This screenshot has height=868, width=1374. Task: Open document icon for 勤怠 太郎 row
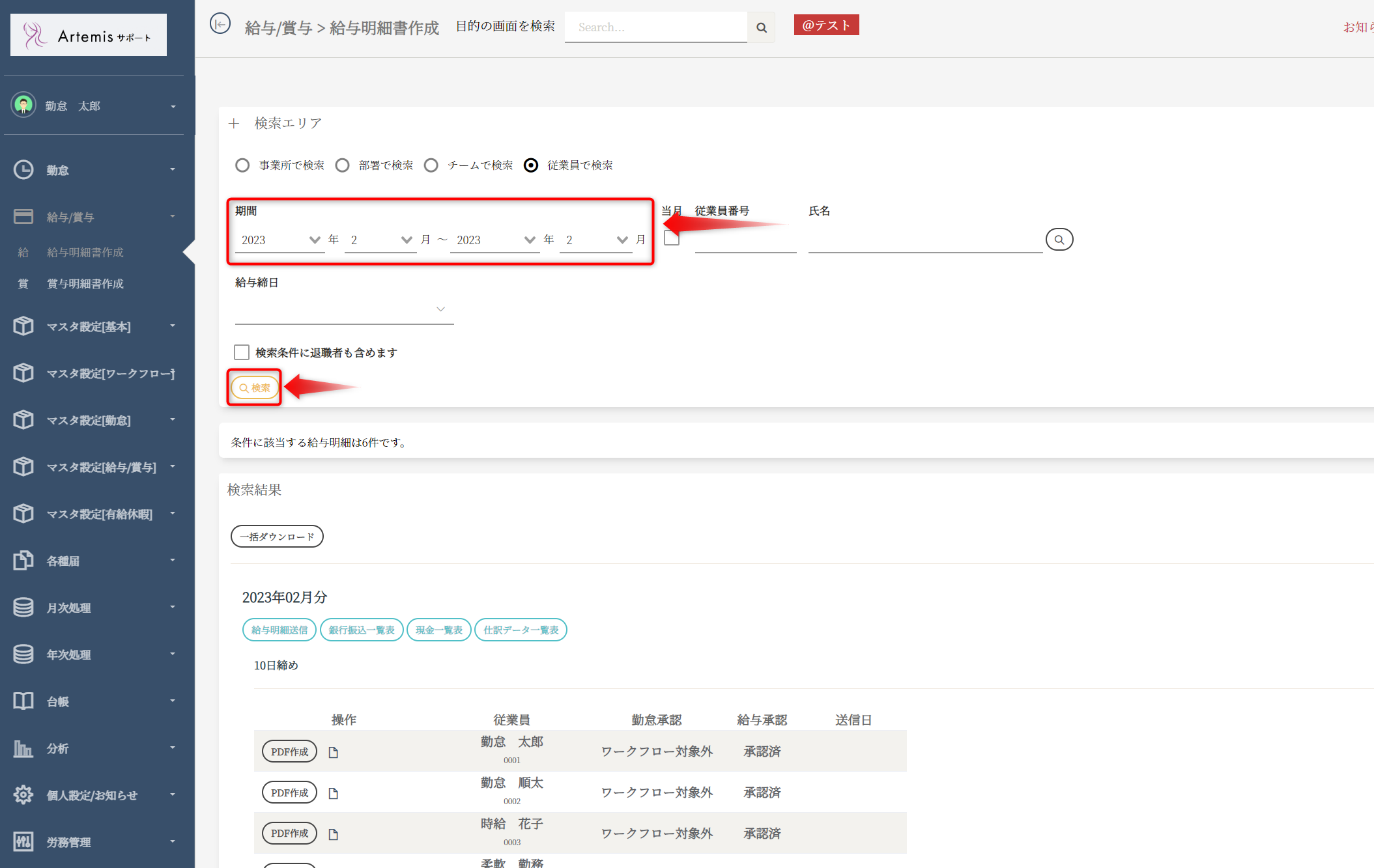[334, 752]
